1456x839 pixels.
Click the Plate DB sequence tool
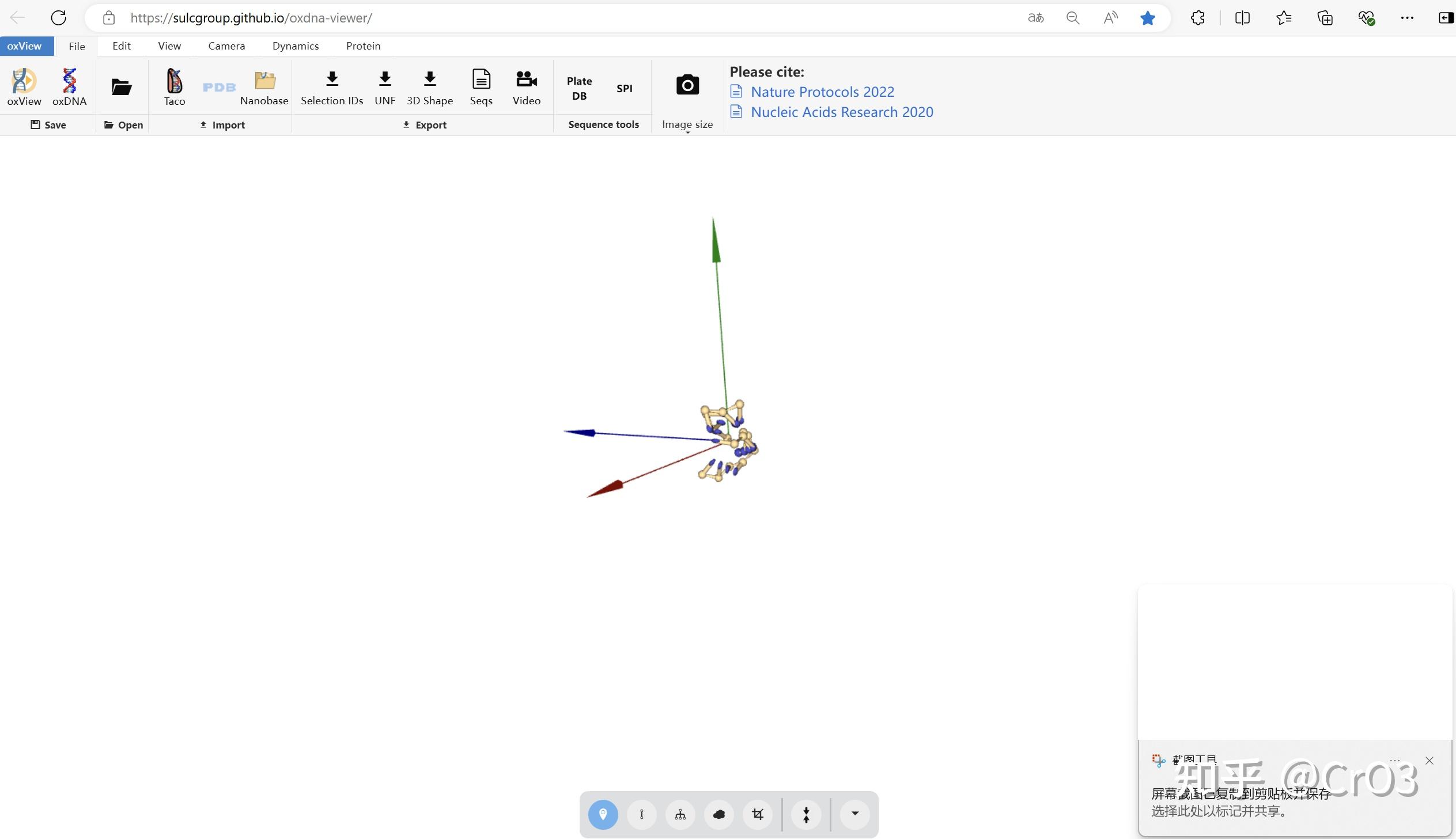click(579, 88)
